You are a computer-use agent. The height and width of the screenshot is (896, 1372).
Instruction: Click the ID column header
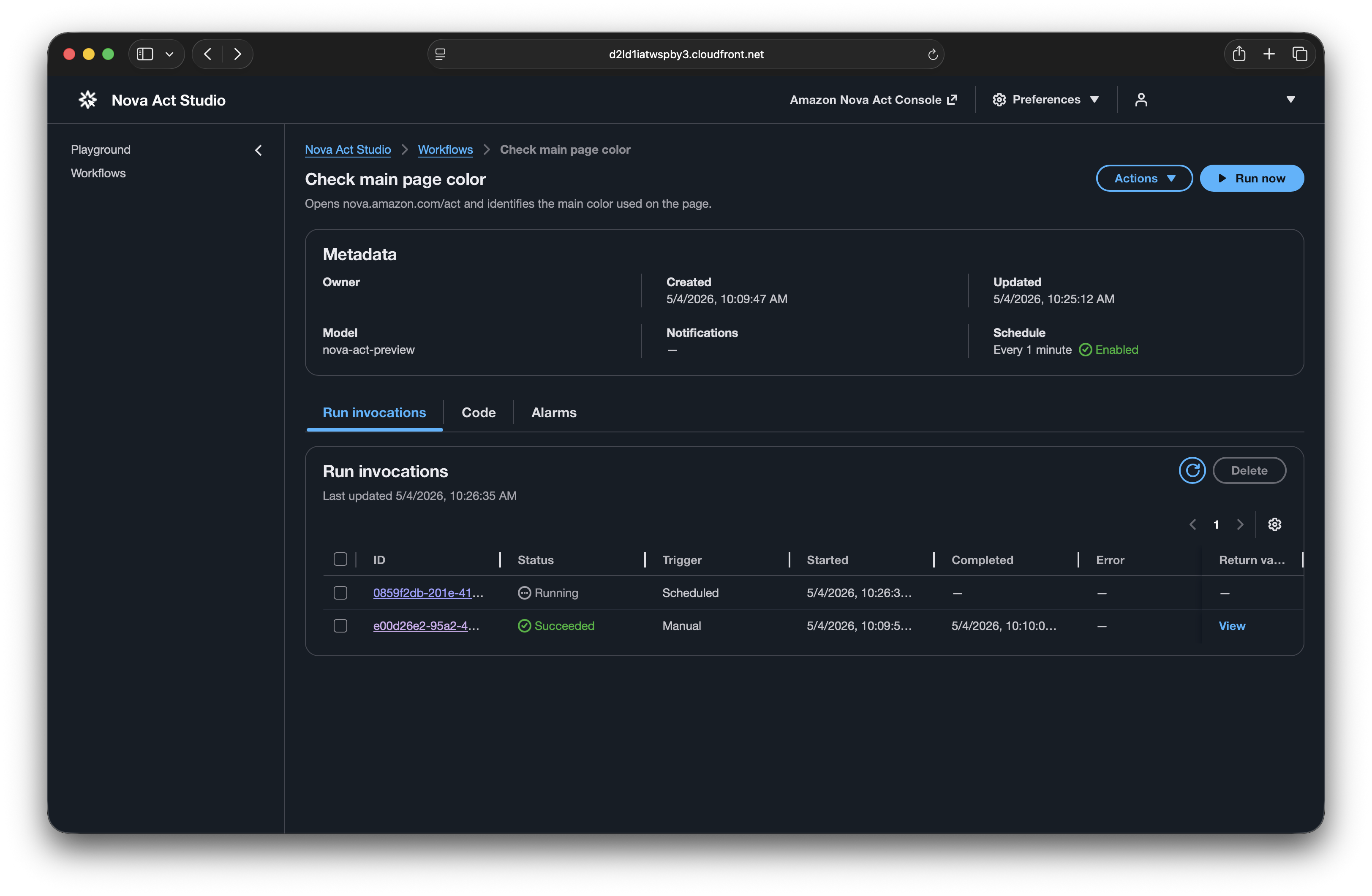point(379,559)
